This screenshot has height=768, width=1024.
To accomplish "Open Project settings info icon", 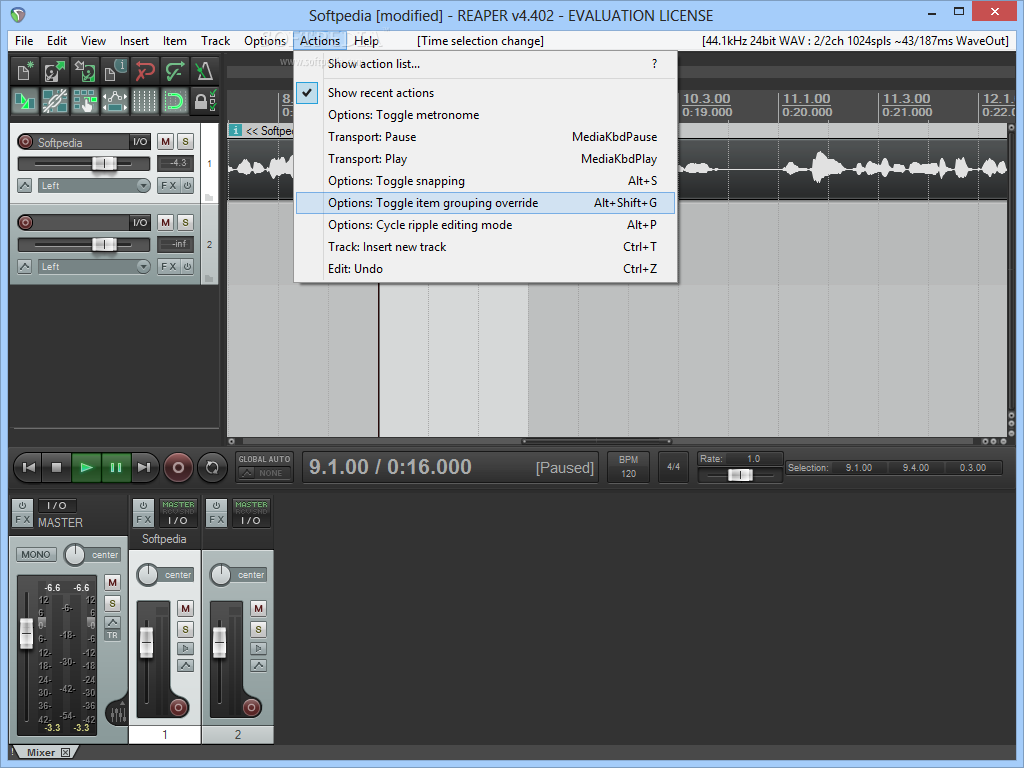I will [x=115, y=71].
